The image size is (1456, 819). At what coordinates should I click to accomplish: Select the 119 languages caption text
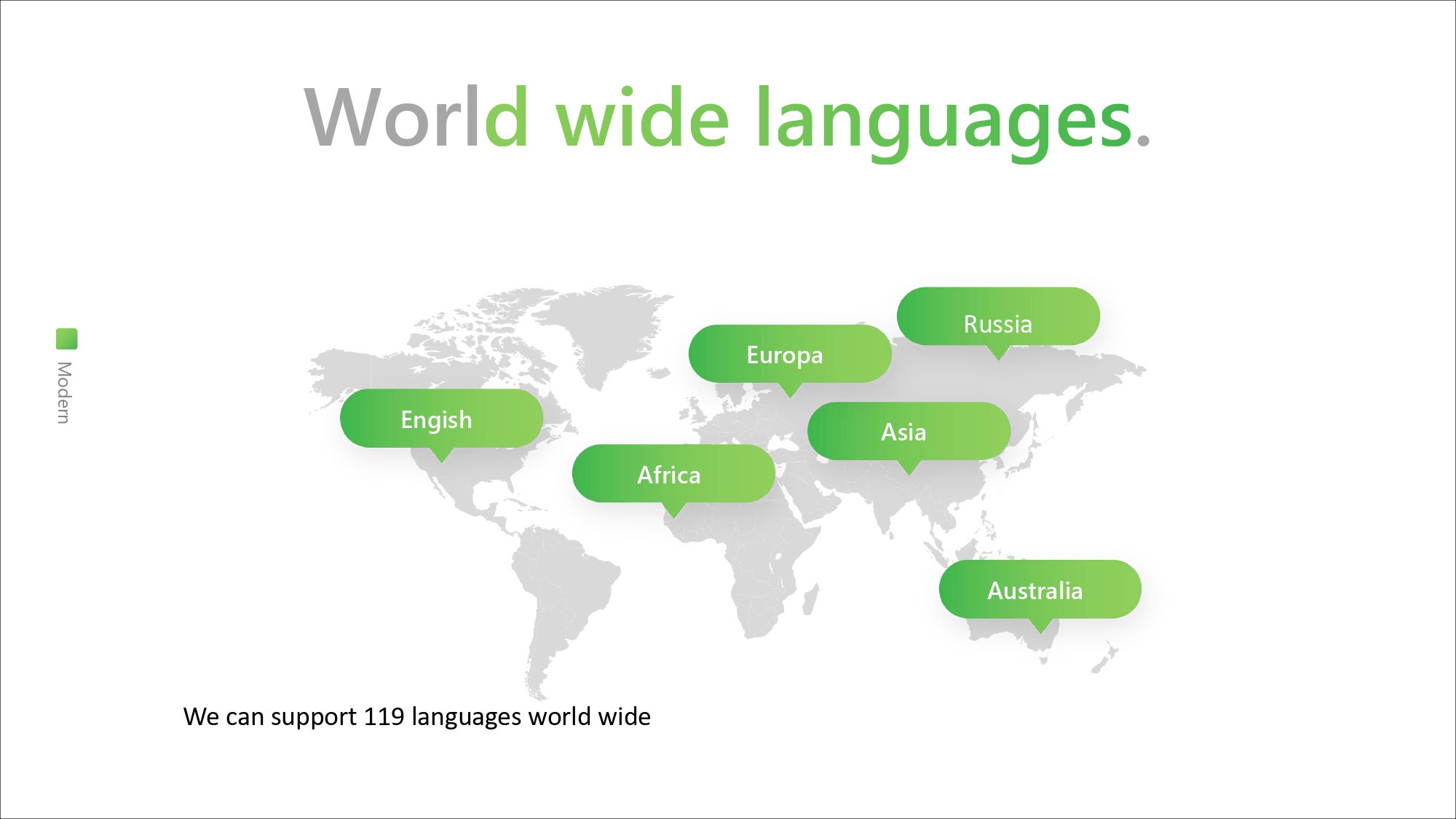416,716
